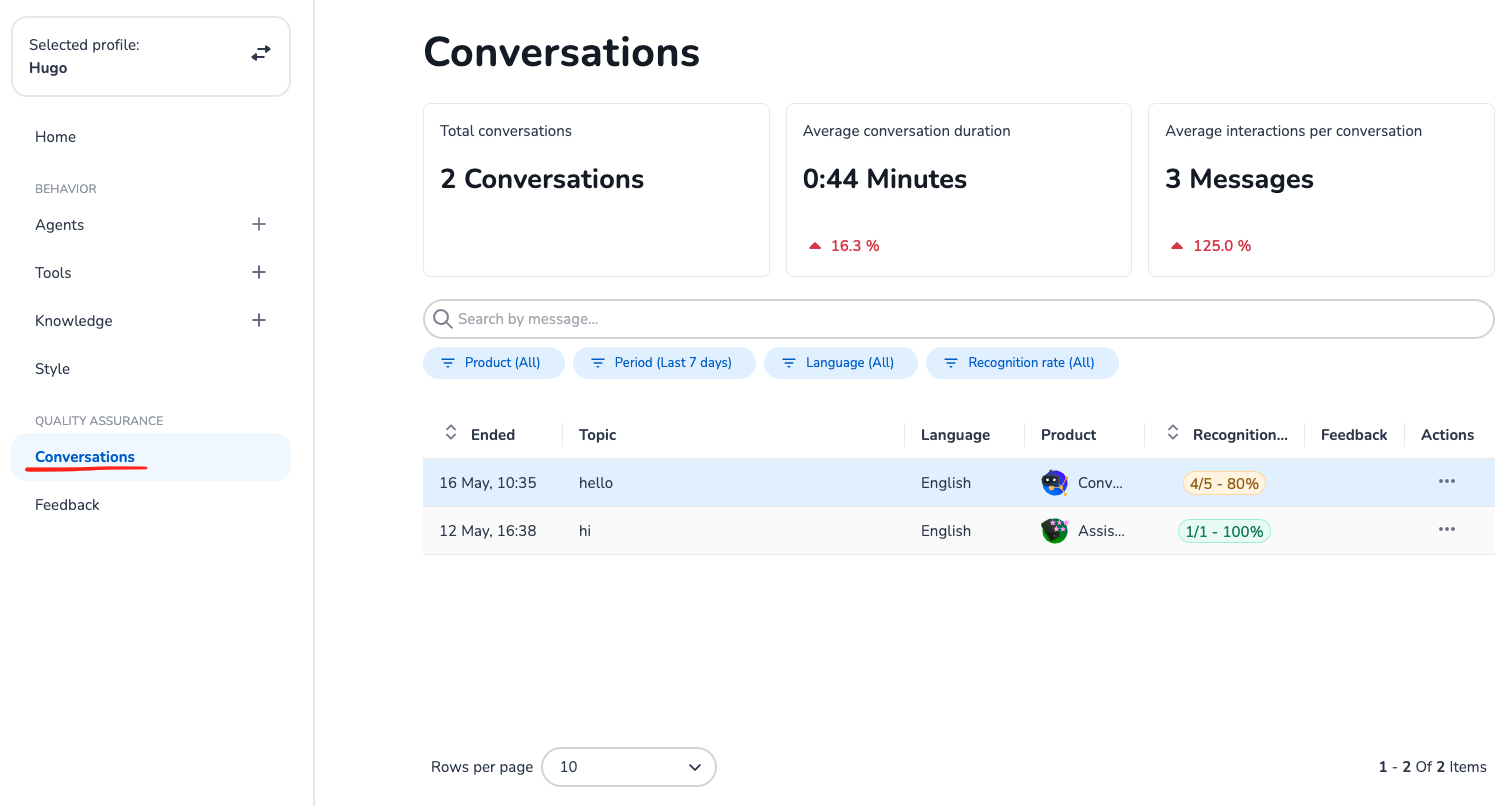Click the Assistant avatar in the hi row

pos(1054,531)
